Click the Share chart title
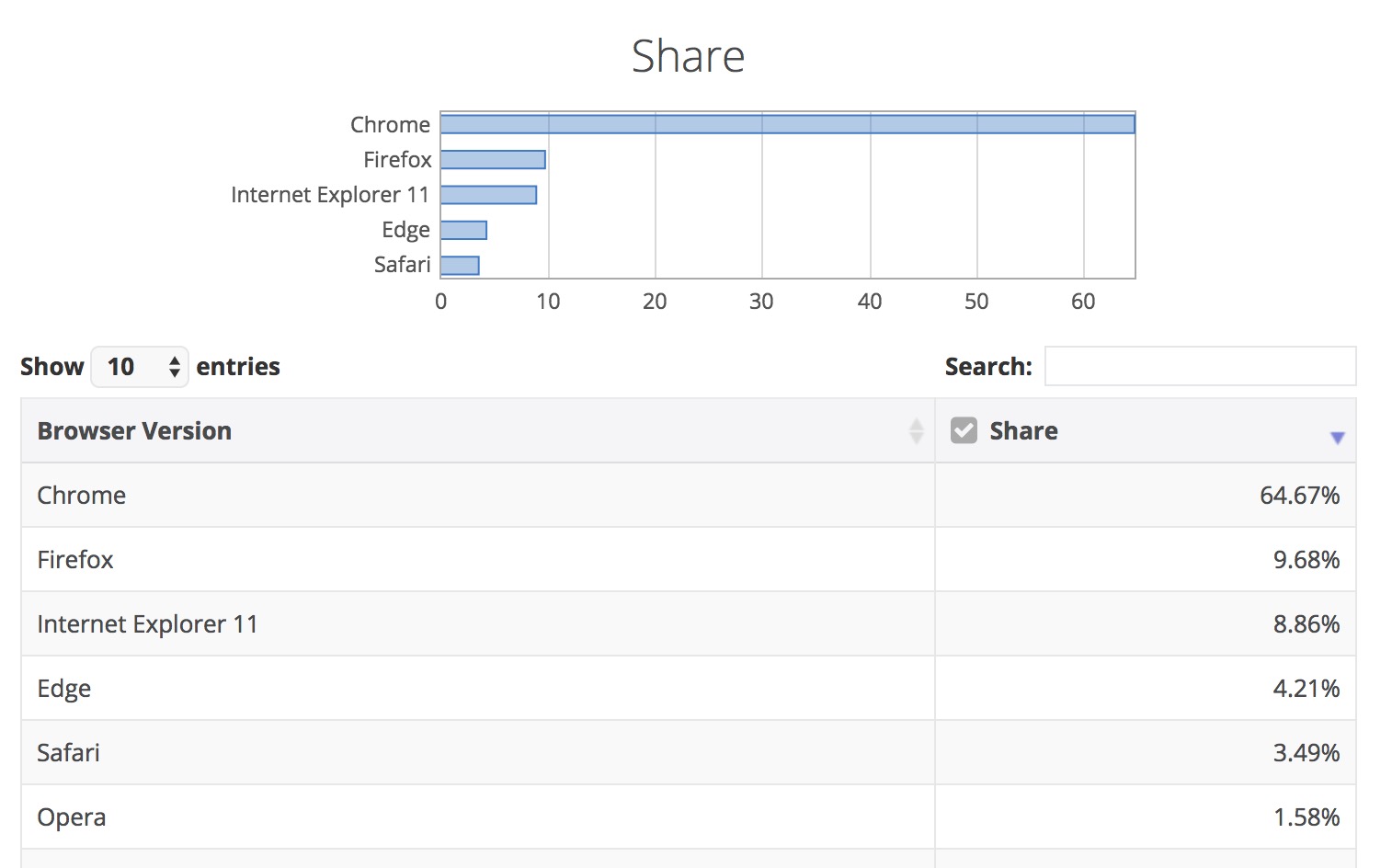 [x=688, y=56]
